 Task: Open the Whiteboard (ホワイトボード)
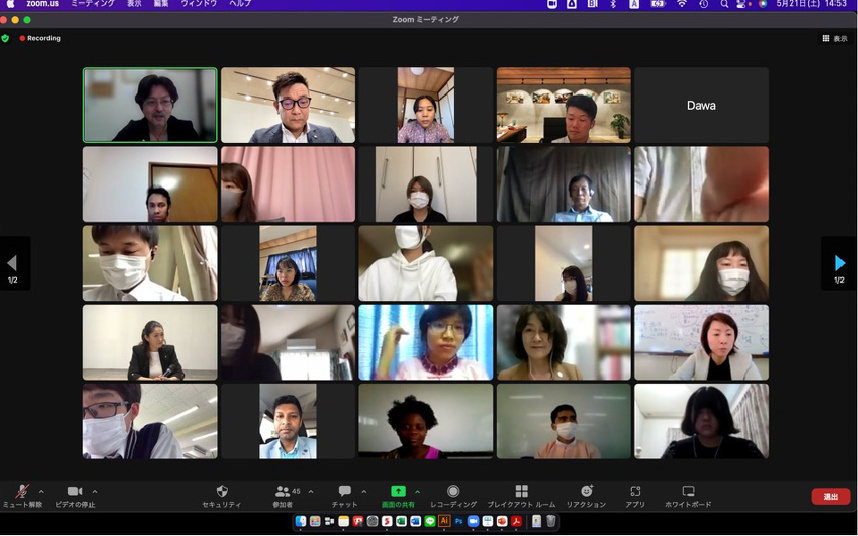688,493
